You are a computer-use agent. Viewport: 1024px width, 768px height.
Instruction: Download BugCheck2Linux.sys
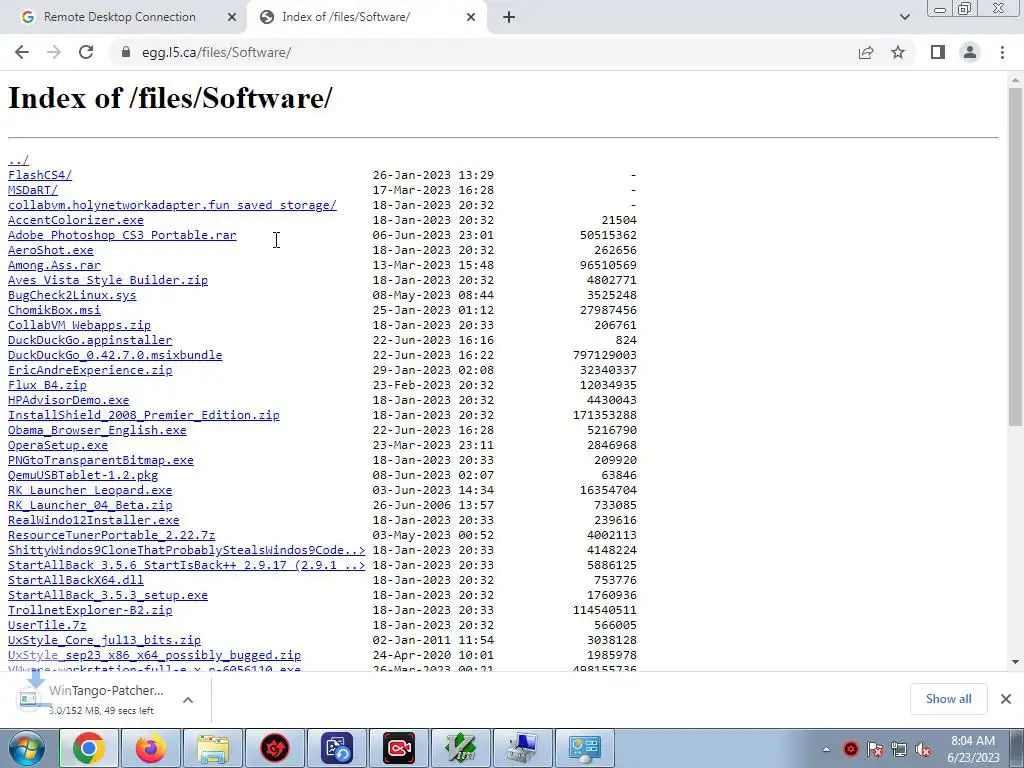72,295
